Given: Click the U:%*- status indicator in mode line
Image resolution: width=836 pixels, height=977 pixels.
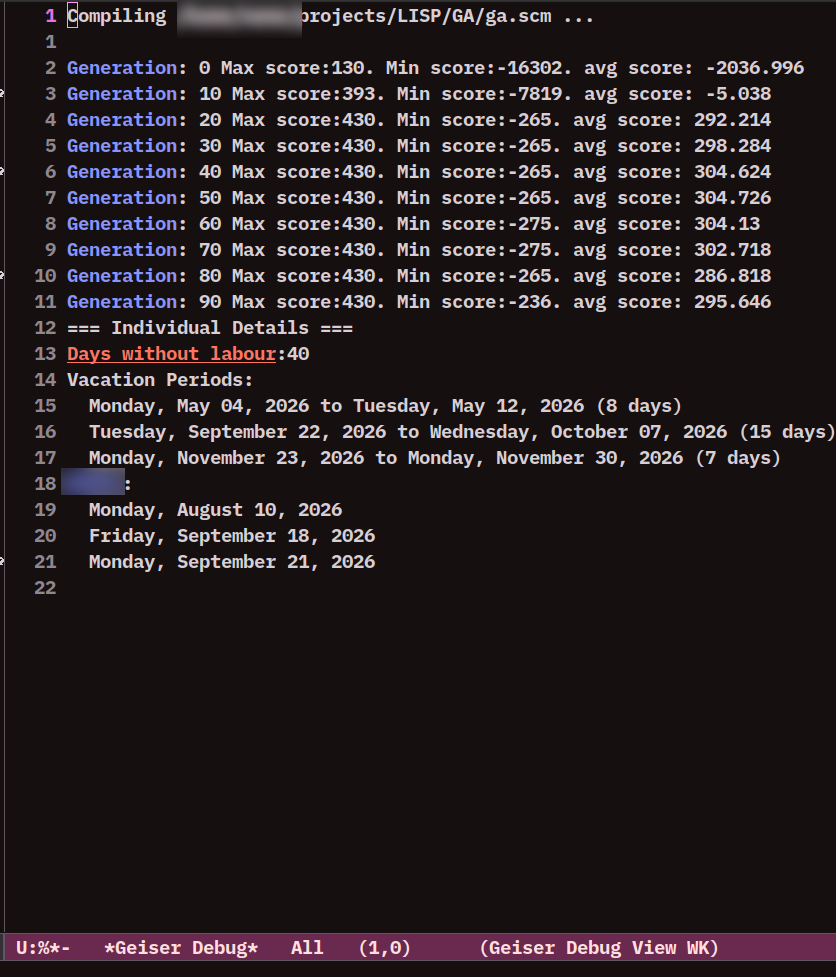Looking at the screenshot, I should pos(44,948).
